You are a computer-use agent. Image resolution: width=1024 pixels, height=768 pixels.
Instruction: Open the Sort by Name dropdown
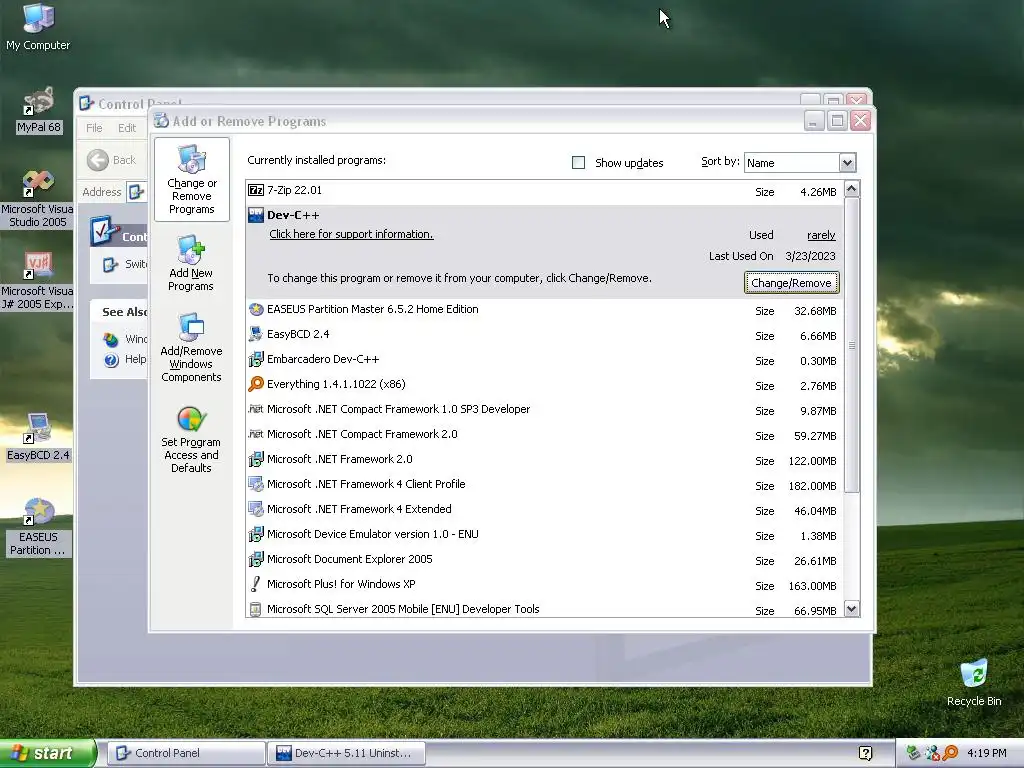click(x=847, y=163)
